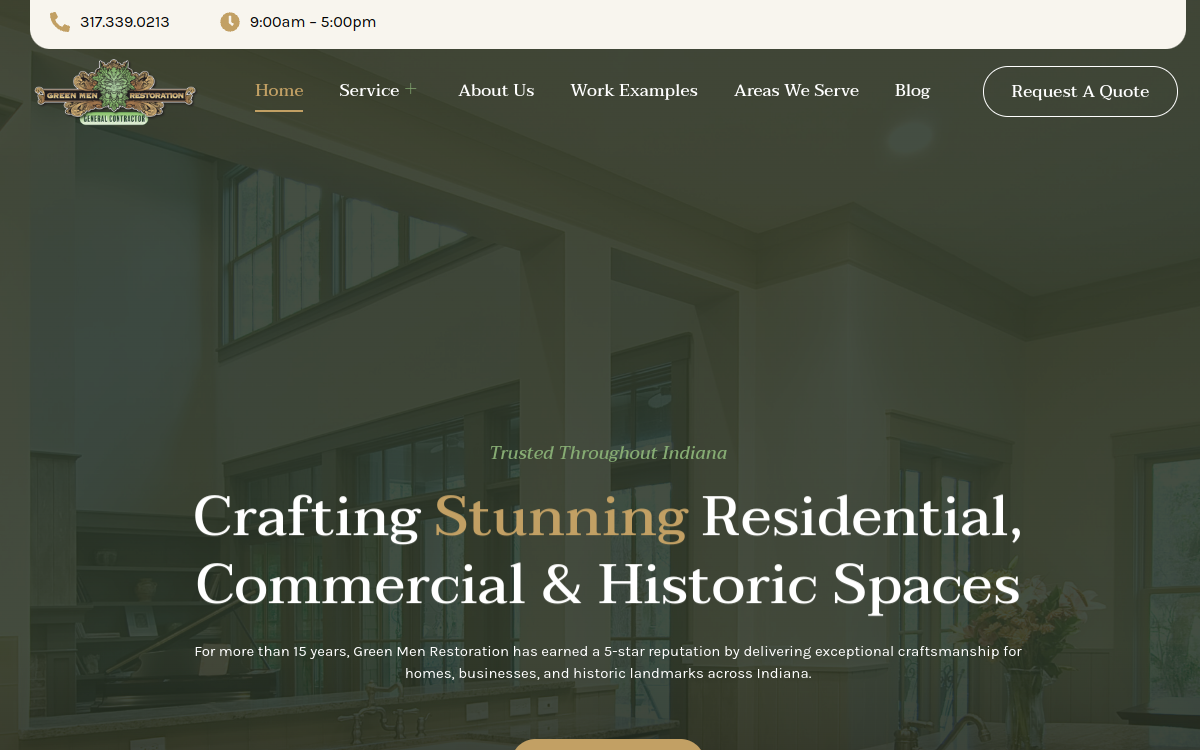This screenshot has width=1200, height=750.
Task: Click the clock icon beside business hours
Action: click(x=230, y=22)
